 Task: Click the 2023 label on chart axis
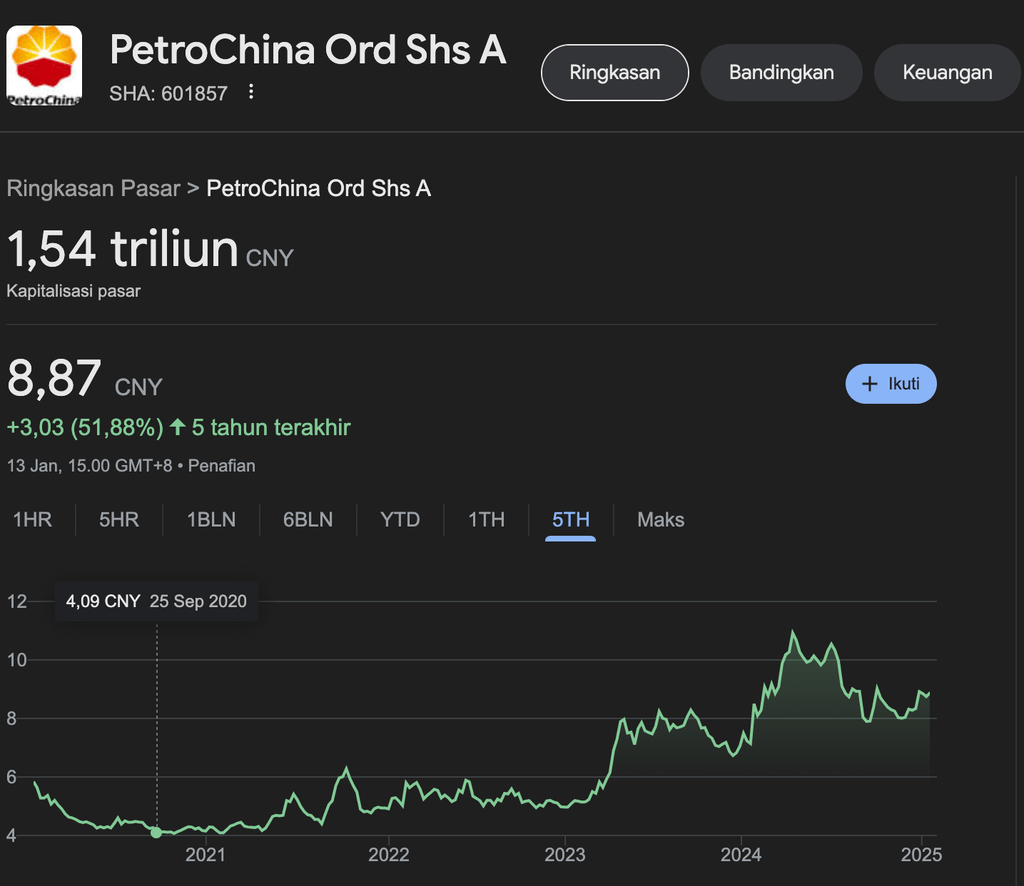click(564, 855)
